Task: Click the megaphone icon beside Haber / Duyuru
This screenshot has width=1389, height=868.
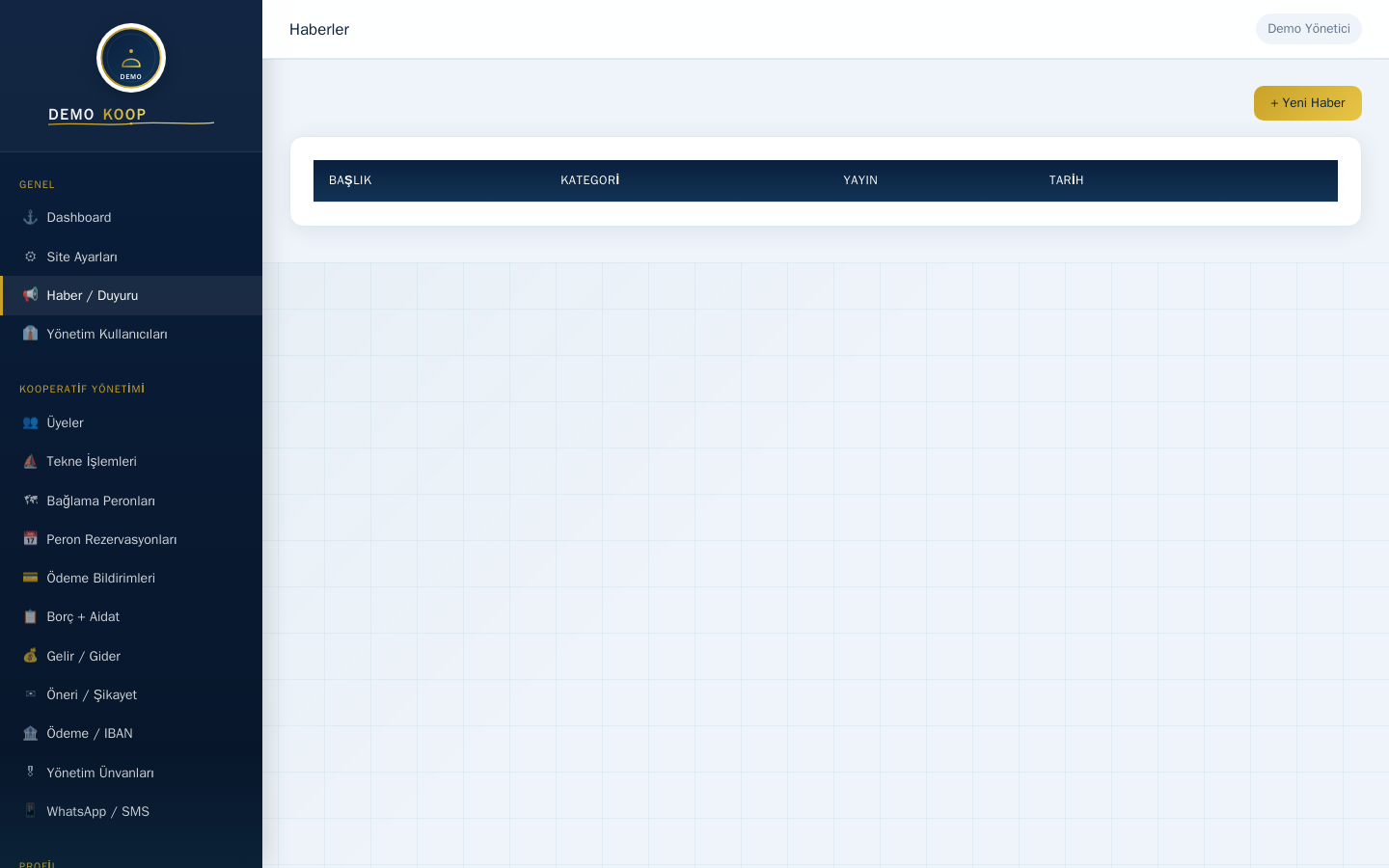Action: [30, 295]
